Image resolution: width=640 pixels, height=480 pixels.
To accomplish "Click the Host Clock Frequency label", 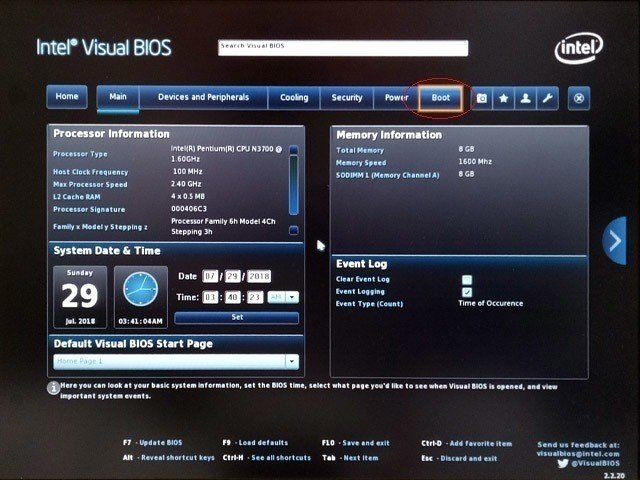I will tap(91, 172).
